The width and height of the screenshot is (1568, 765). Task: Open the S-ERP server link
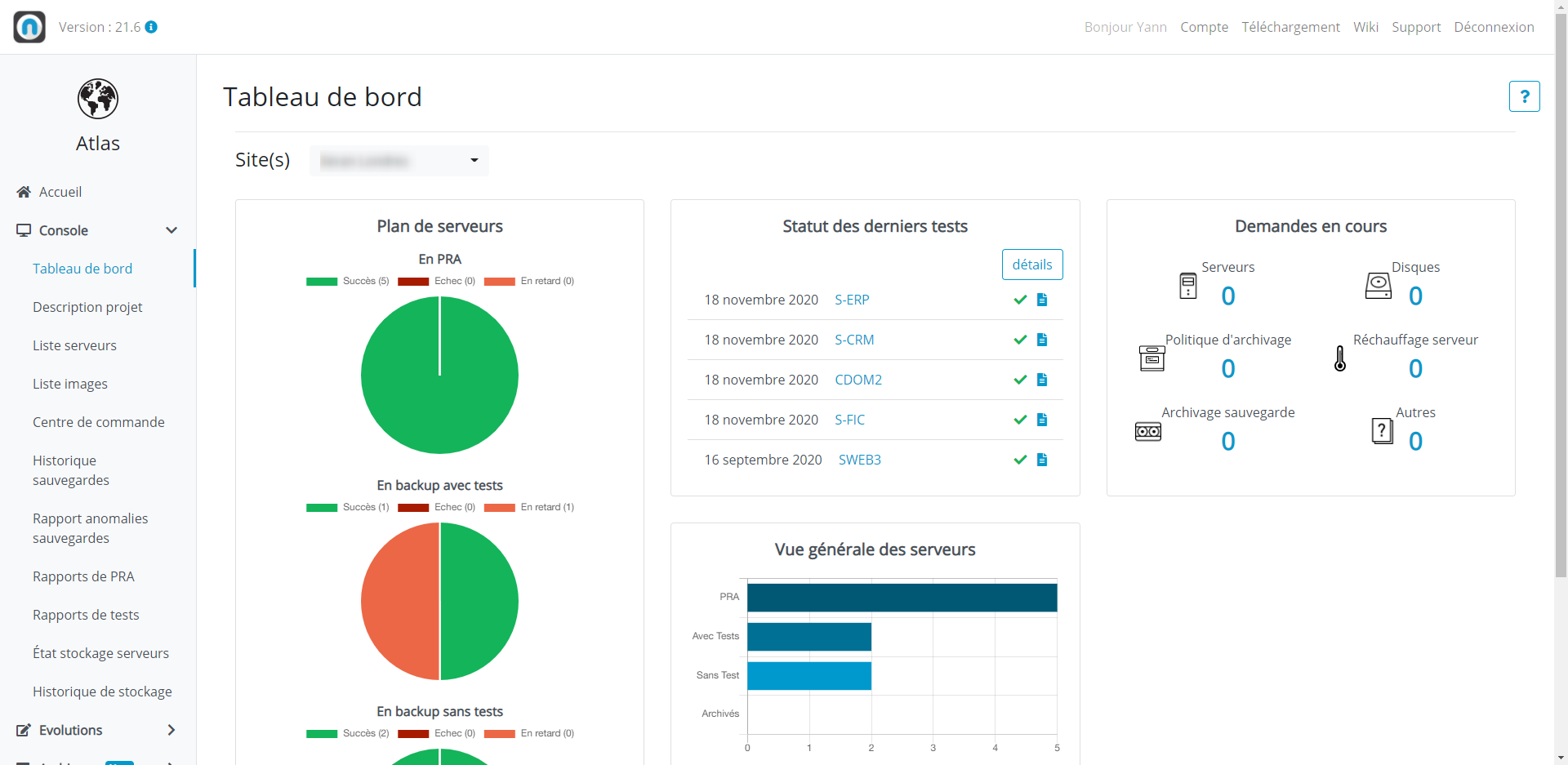(x=852, y=300)
